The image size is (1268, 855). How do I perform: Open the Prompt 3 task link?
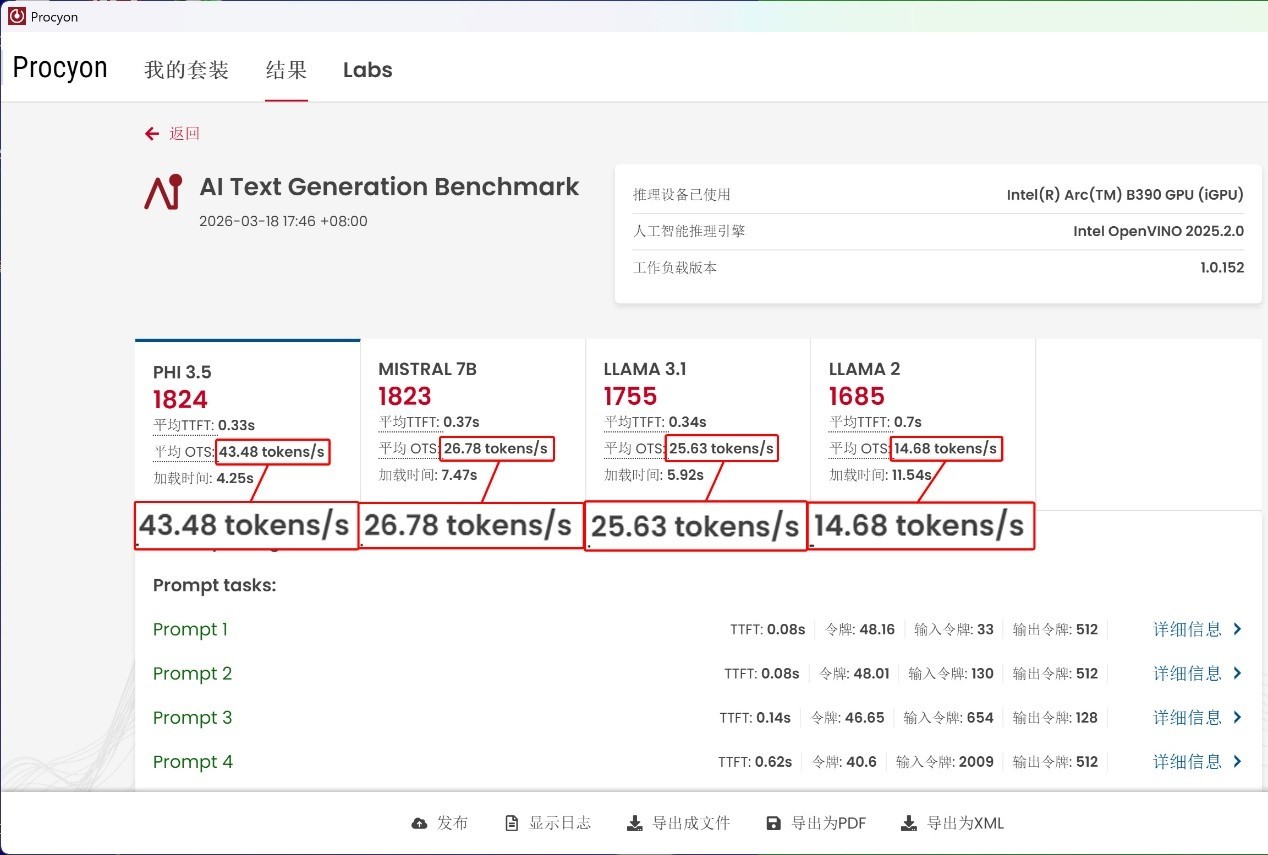[x=192, y=718]
